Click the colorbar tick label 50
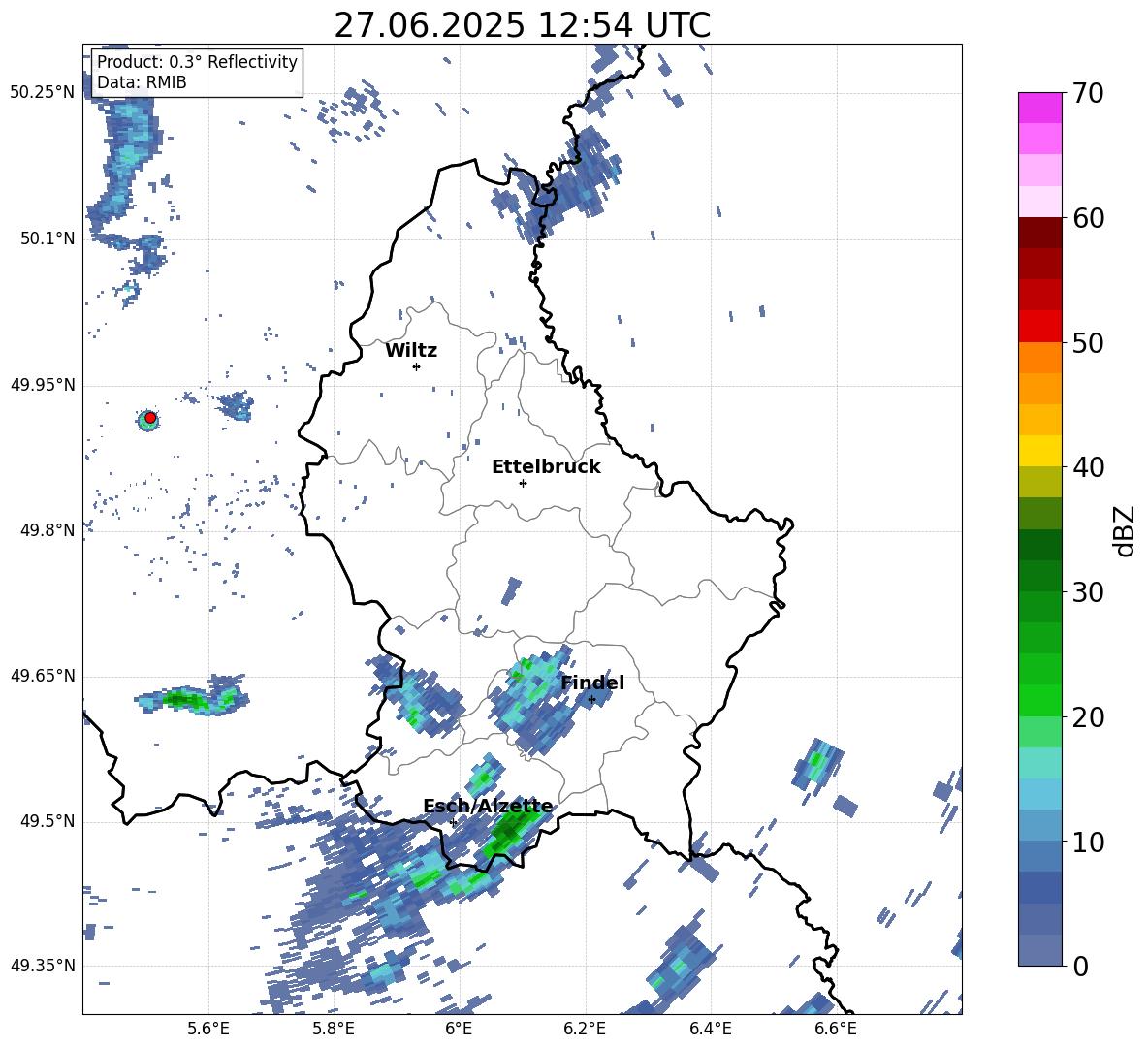Screen dimensions: 1148x1048 [x=1089, y=342]
